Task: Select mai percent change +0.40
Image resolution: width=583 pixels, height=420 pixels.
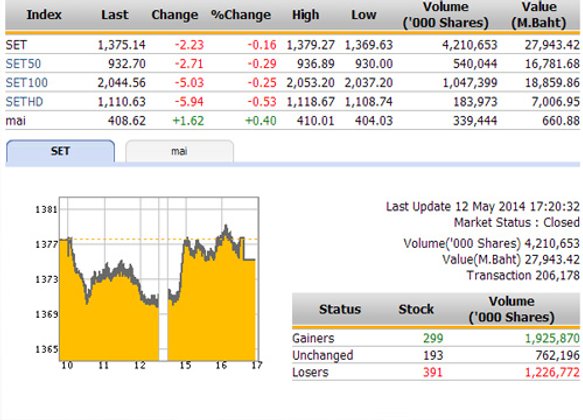Action: click(x=261, y=121)
